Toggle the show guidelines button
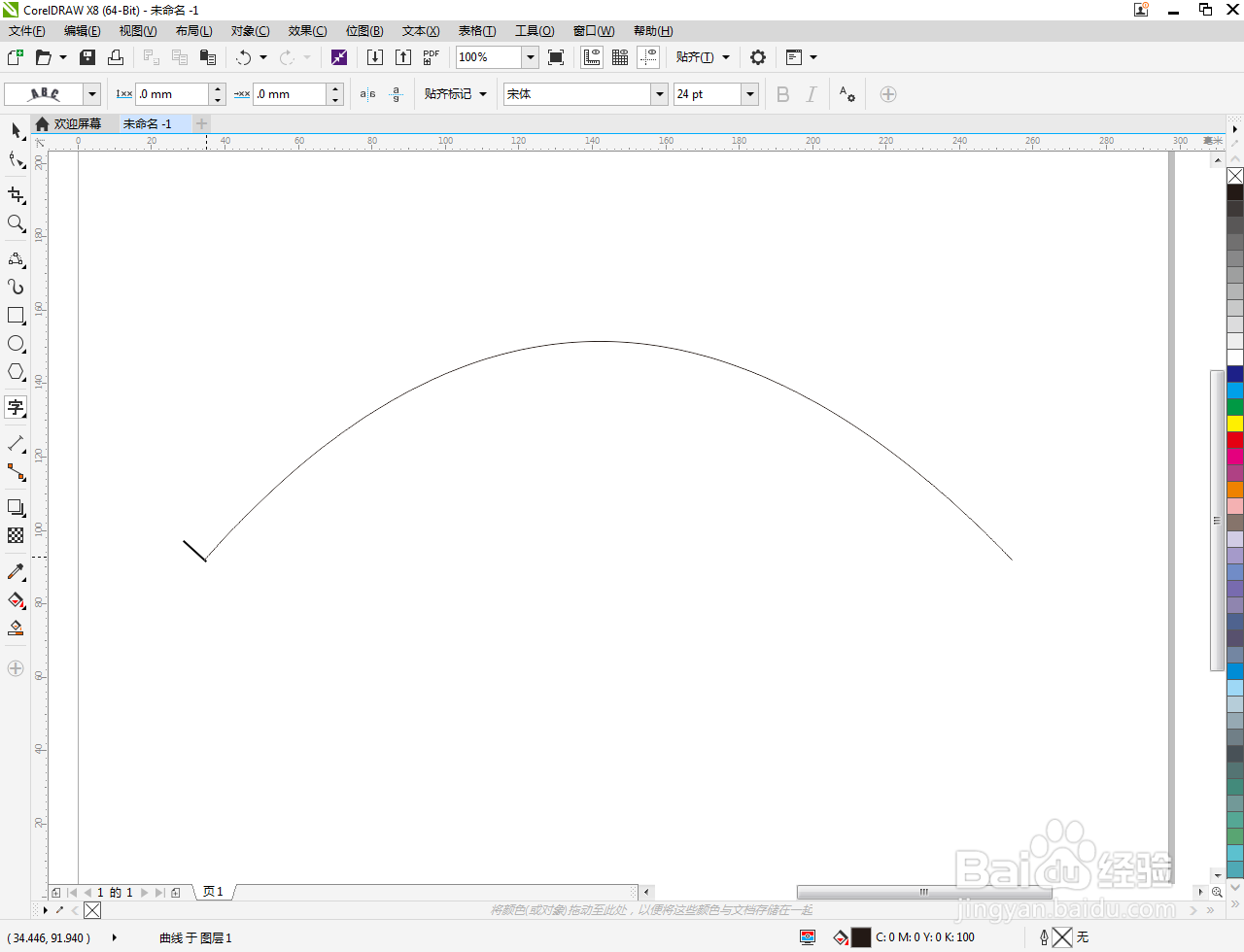This screenshot has width=1244, height=952. [648, 57]
